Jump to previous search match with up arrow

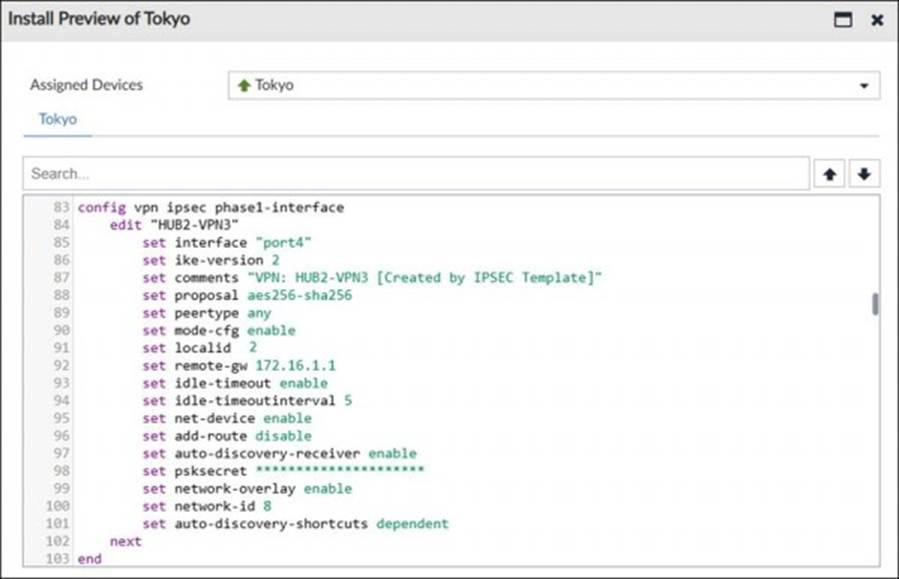tap(829, 174)
